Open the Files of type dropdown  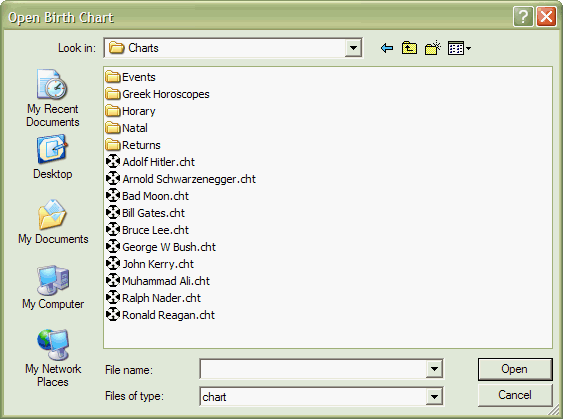pos(434,396)
